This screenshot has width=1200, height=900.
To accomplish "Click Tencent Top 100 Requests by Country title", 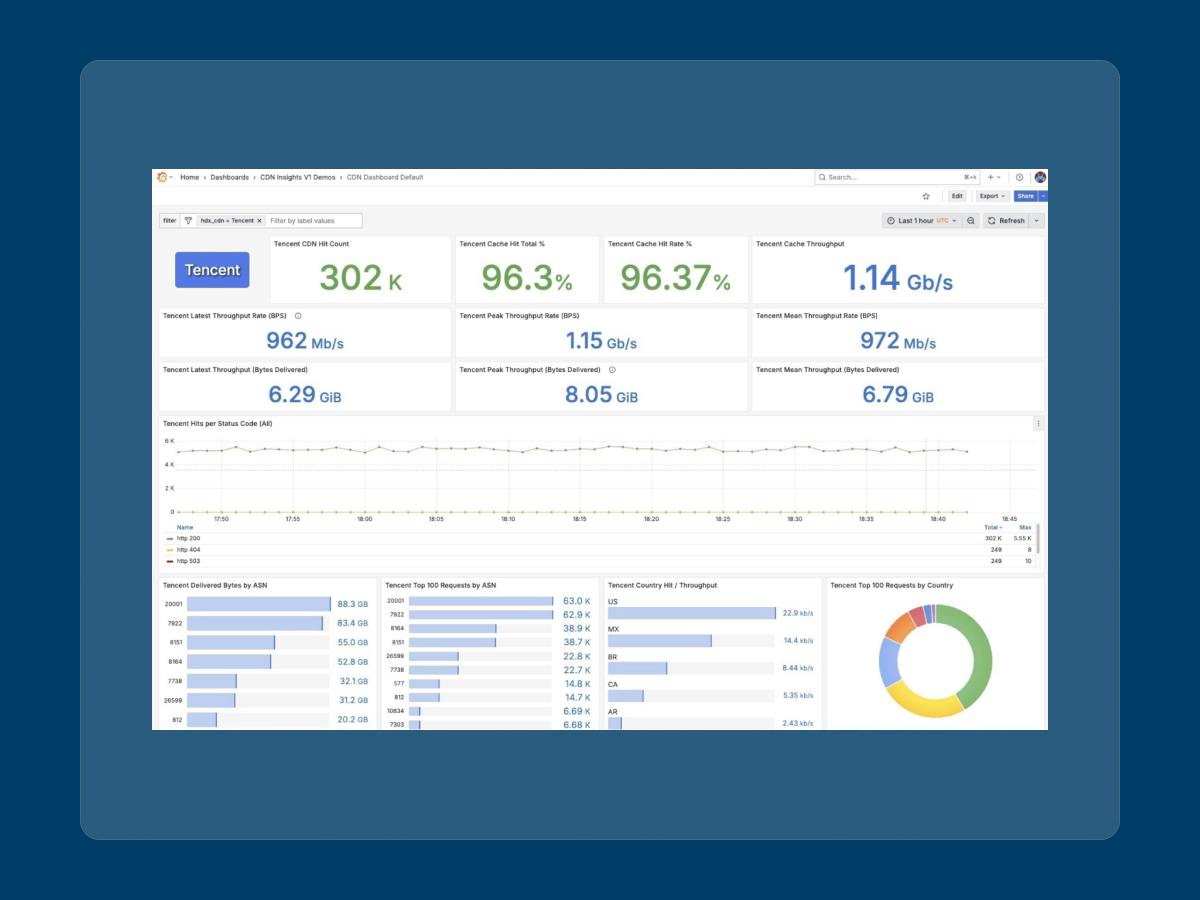I will [892, 585].
